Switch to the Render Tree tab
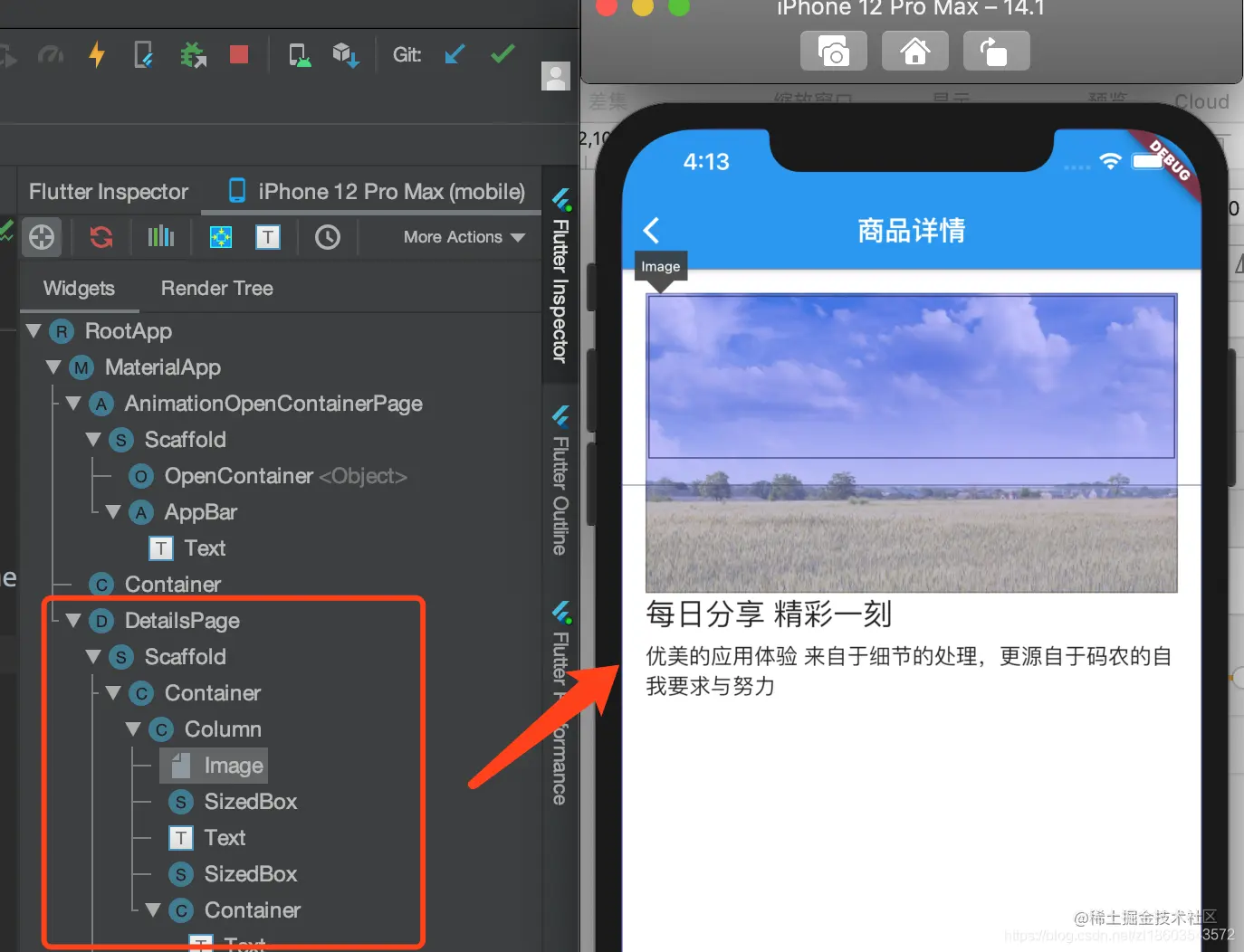Screen dimensions: 1244x952 (216, 288)
